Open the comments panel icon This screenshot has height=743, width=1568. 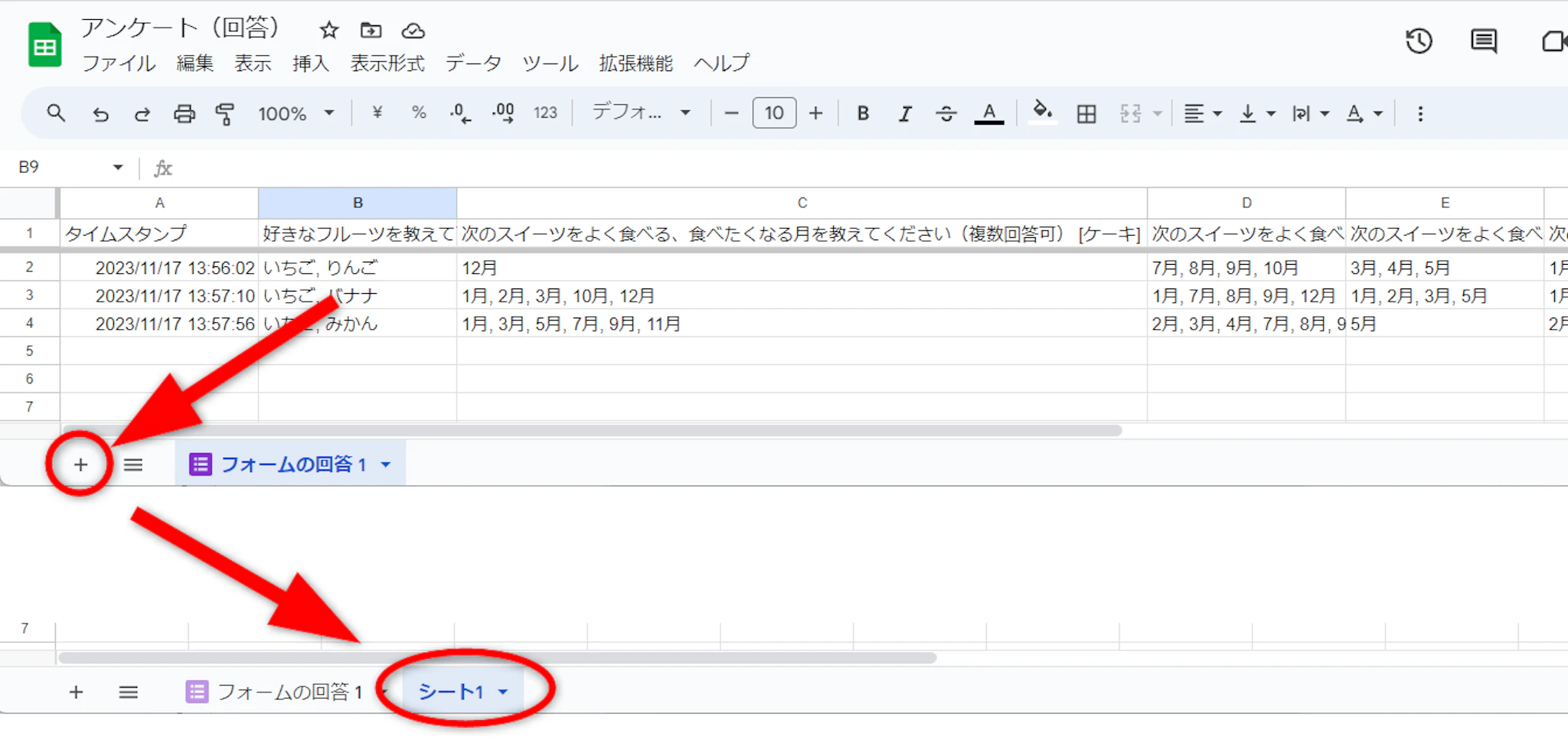point(1483,41)
